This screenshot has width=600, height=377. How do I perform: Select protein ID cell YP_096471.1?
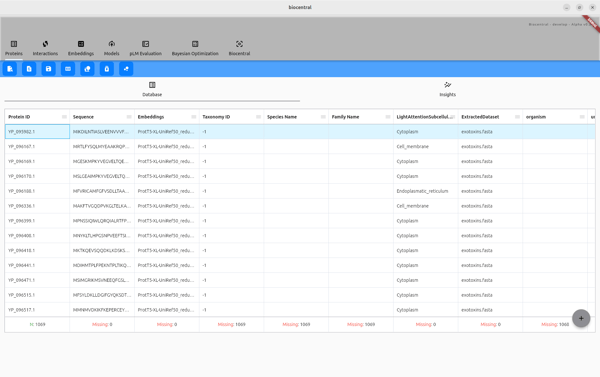[x=37, y=280]
